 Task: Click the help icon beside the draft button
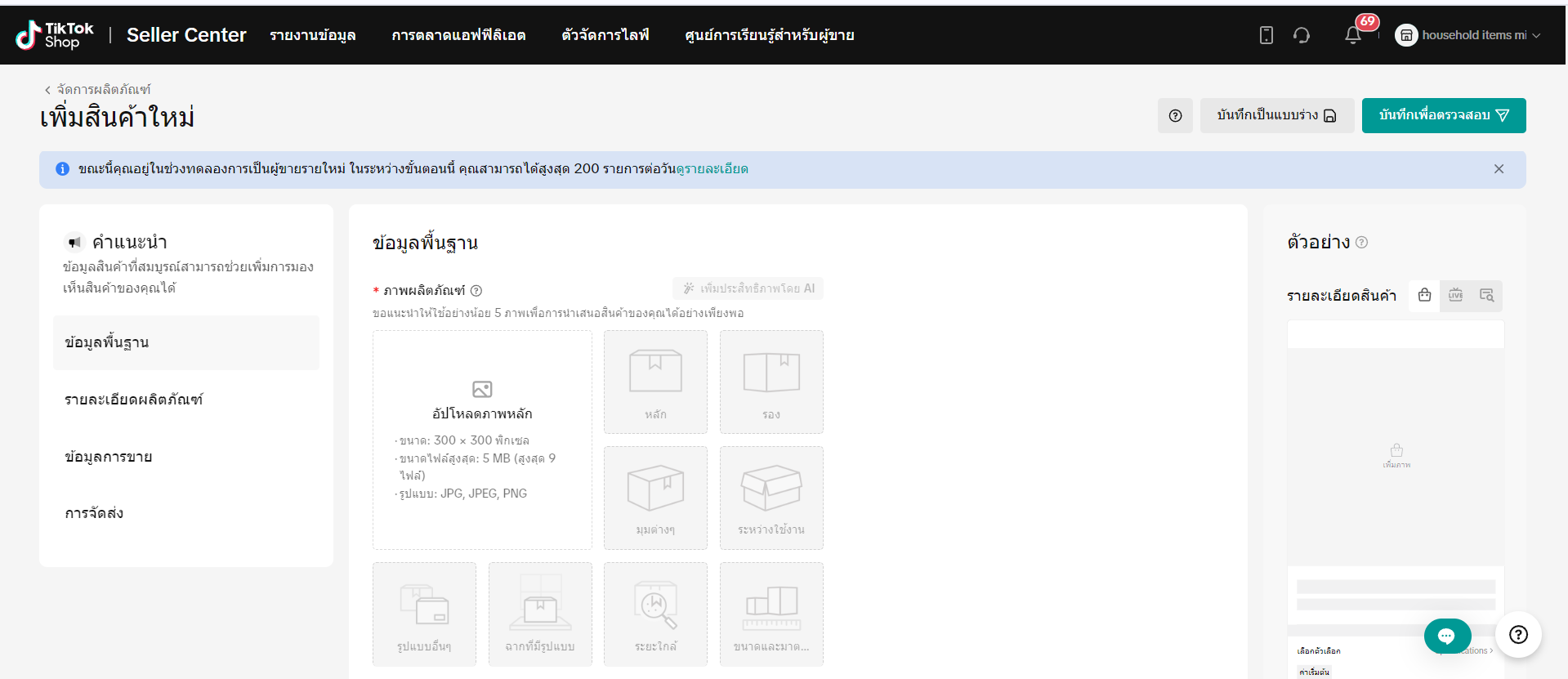(x=1175, y=116)
